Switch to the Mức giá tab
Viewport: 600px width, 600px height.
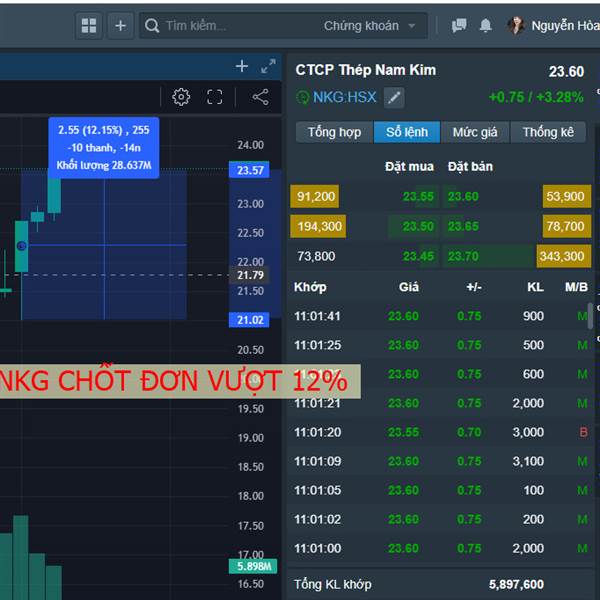475,132
